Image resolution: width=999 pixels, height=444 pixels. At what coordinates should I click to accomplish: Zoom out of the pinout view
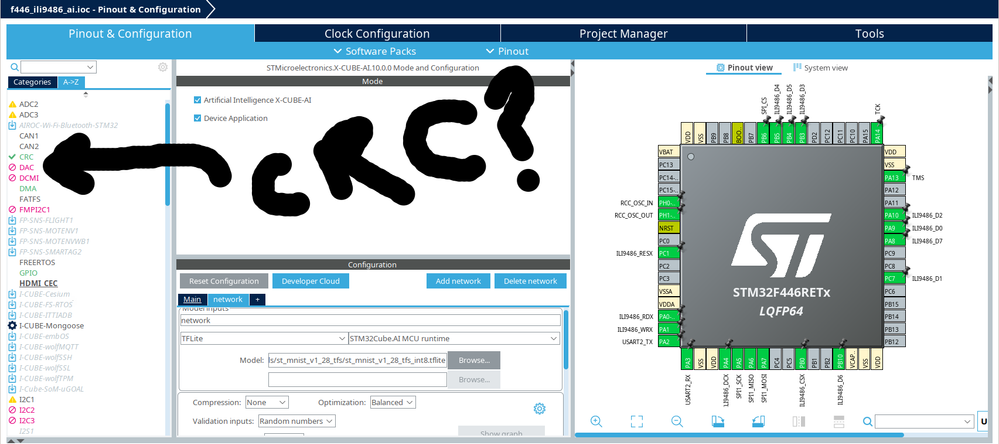pyautogui.click(x=677, y=421)
